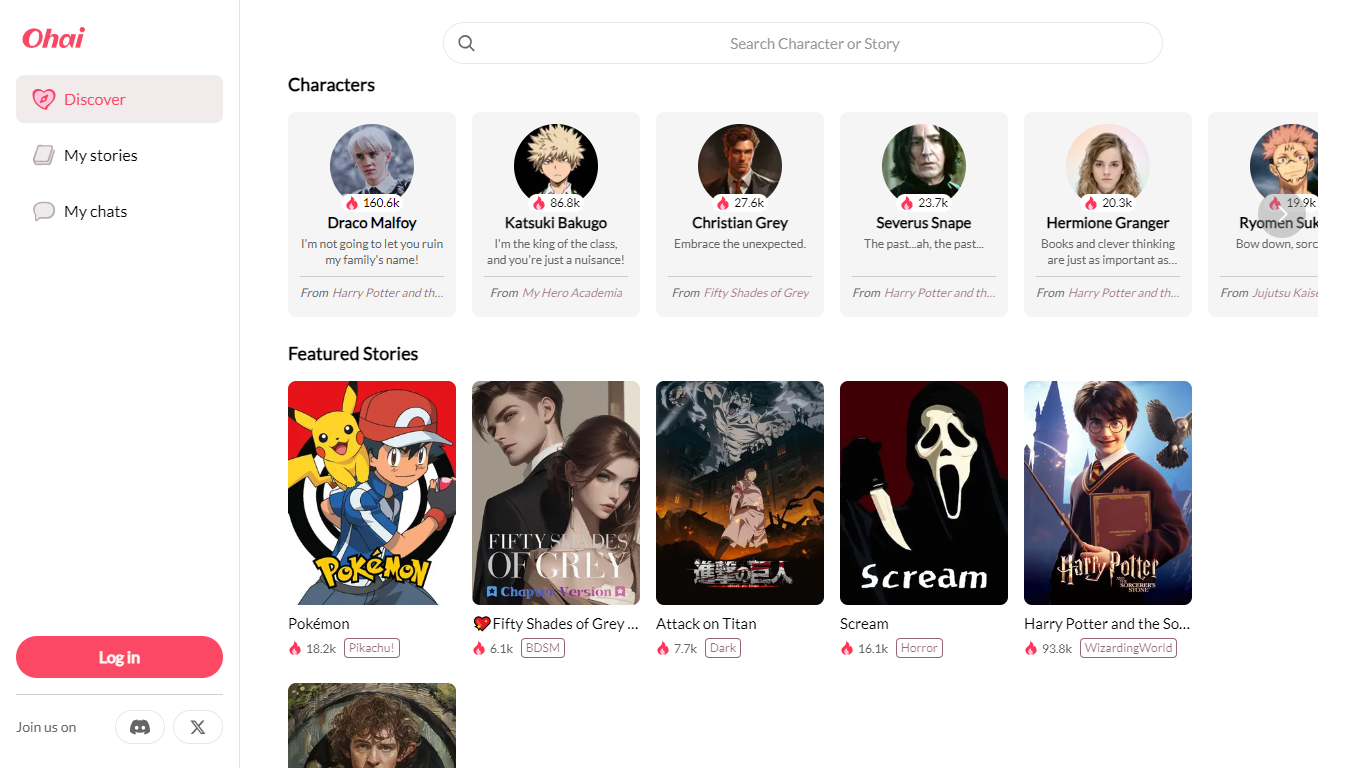Click the Discover heart compass icon
The image size is (1366, 768).
43,99
